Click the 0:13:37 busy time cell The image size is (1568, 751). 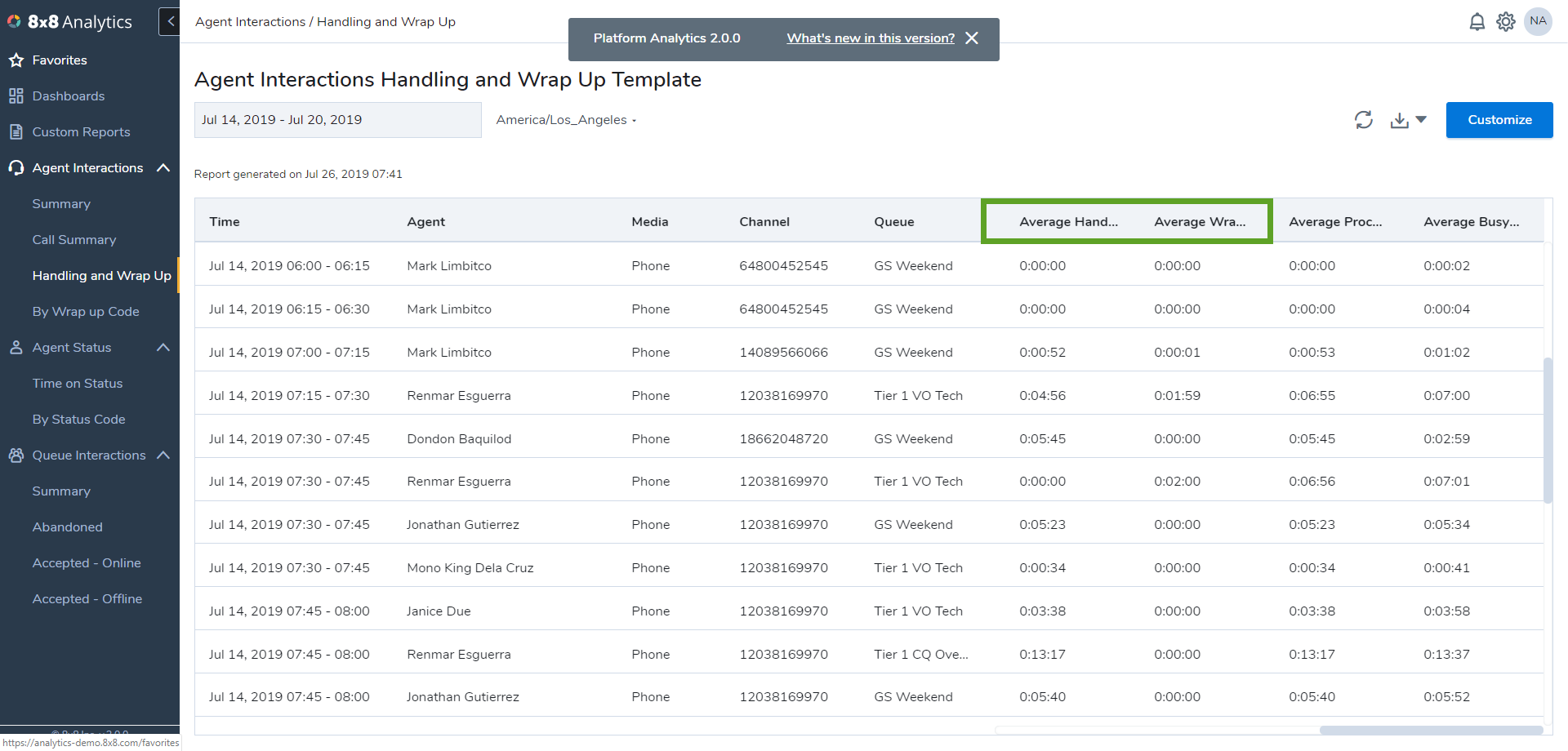click(1446, 654)
